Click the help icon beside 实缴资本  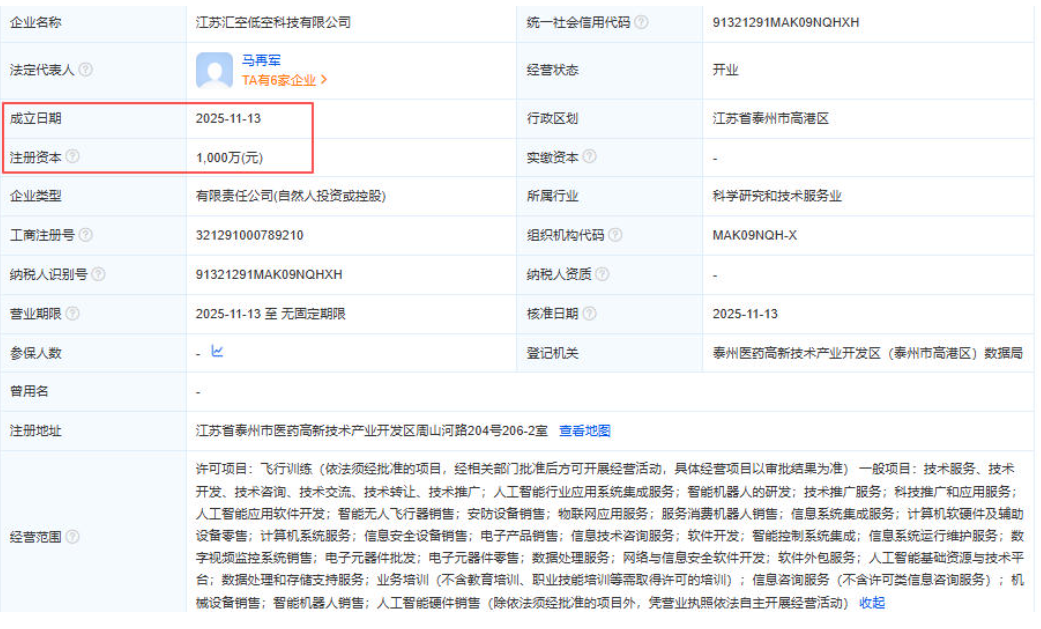coord(590,157)
